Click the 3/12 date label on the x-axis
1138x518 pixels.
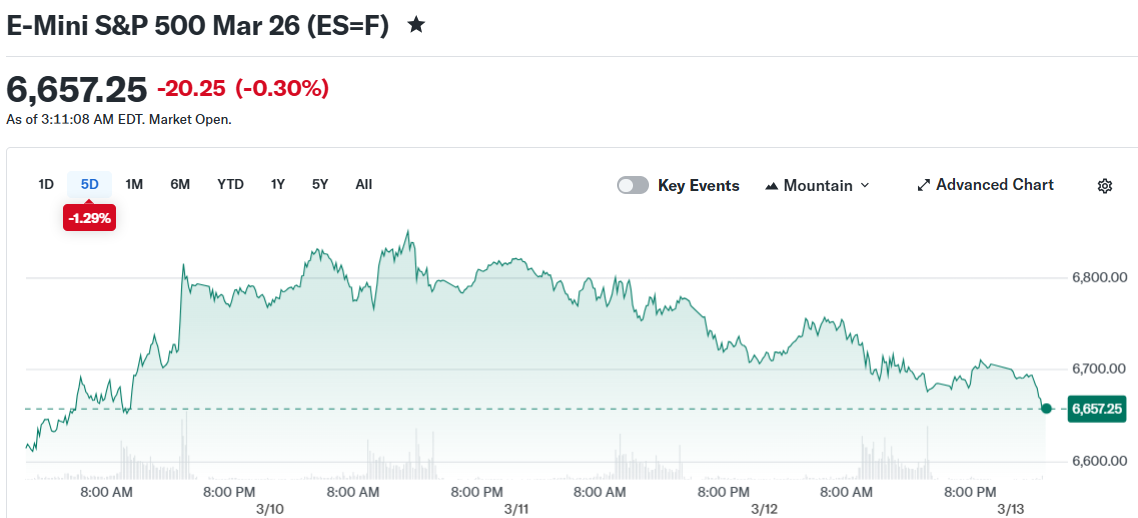(764, 509)
